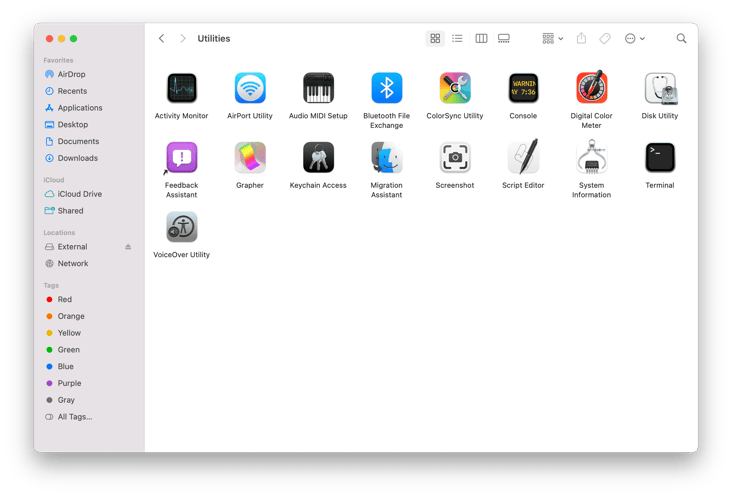This screenshot has width=732, height=497.
Task: Select the AirPort Utility icon
Action: [250, 88]
